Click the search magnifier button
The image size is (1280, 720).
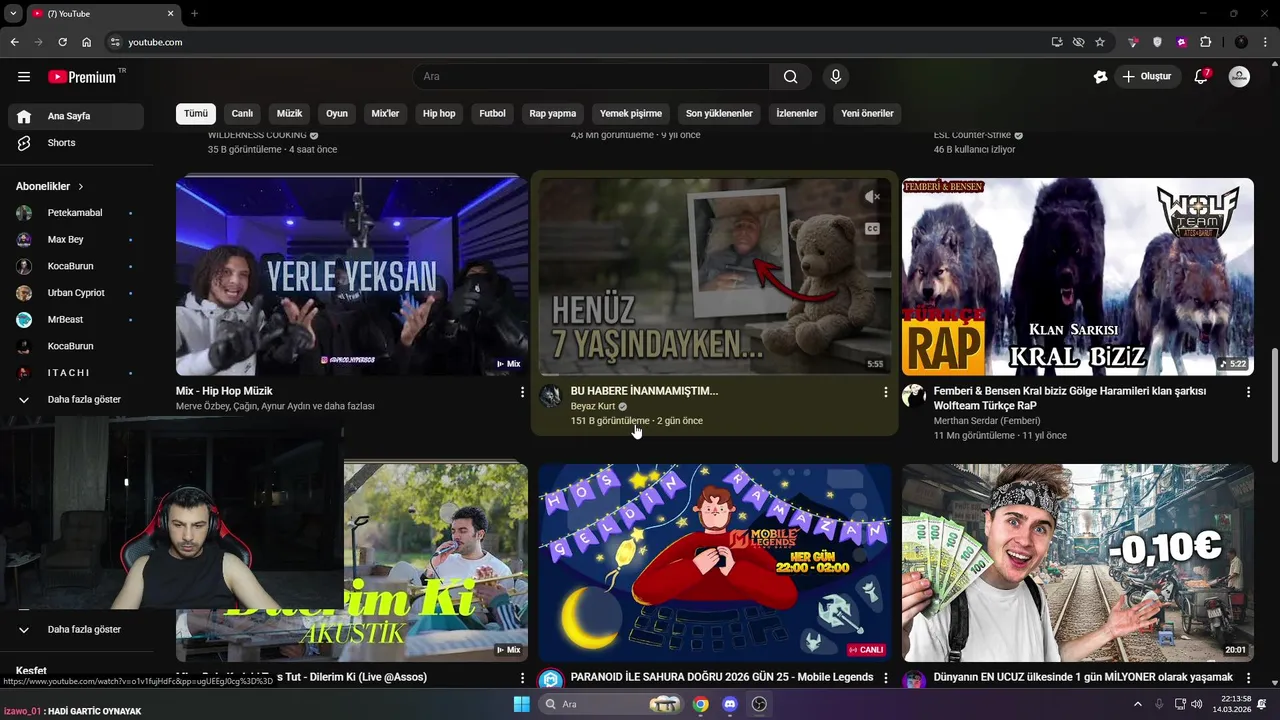tap(790, 77)
